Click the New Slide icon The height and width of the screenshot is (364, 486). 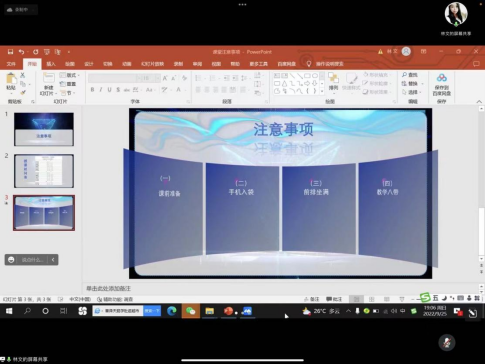point(49,79)
